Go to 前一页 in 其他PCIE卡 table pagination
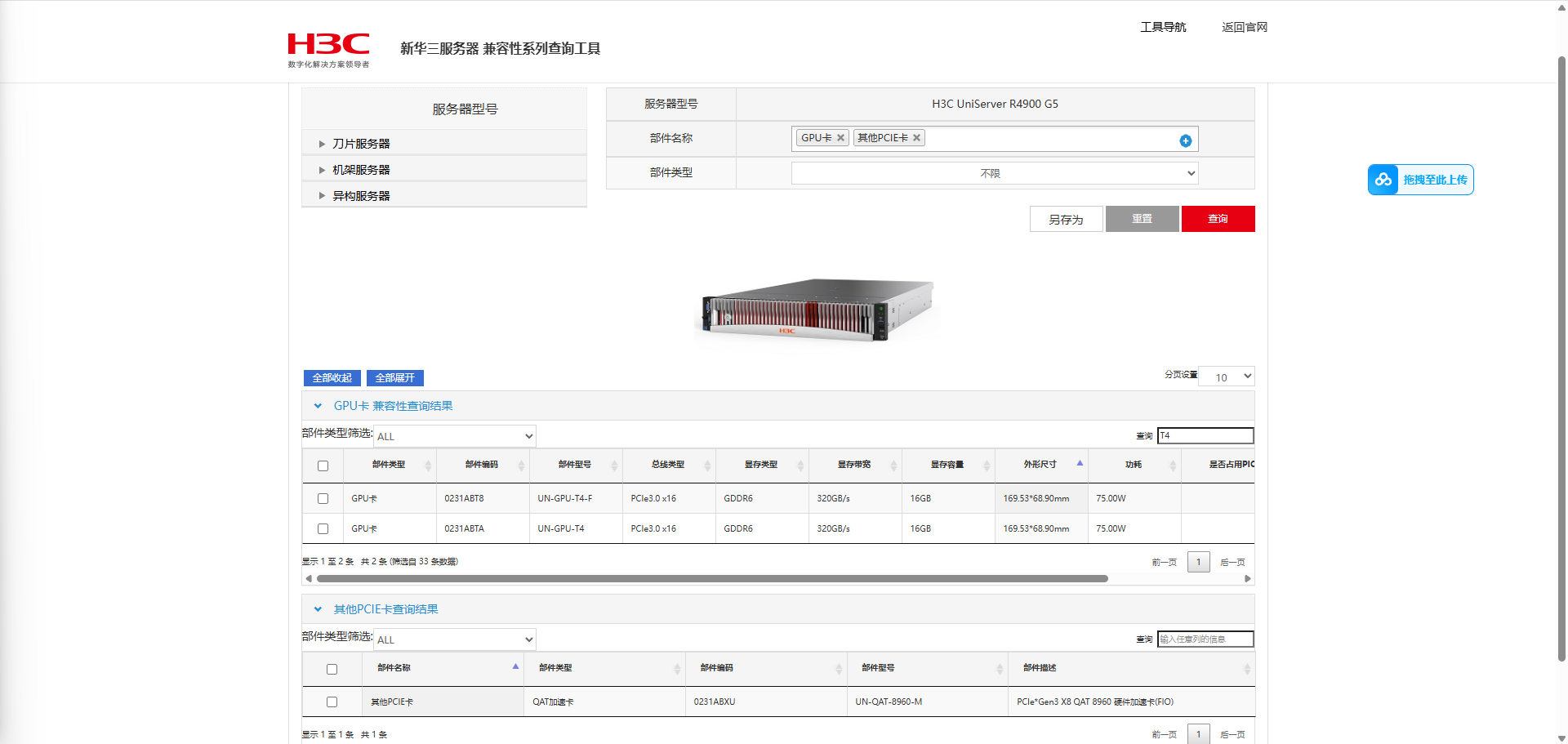The width and height of the screenshot is (1568, 744). tap(1164, 734)
